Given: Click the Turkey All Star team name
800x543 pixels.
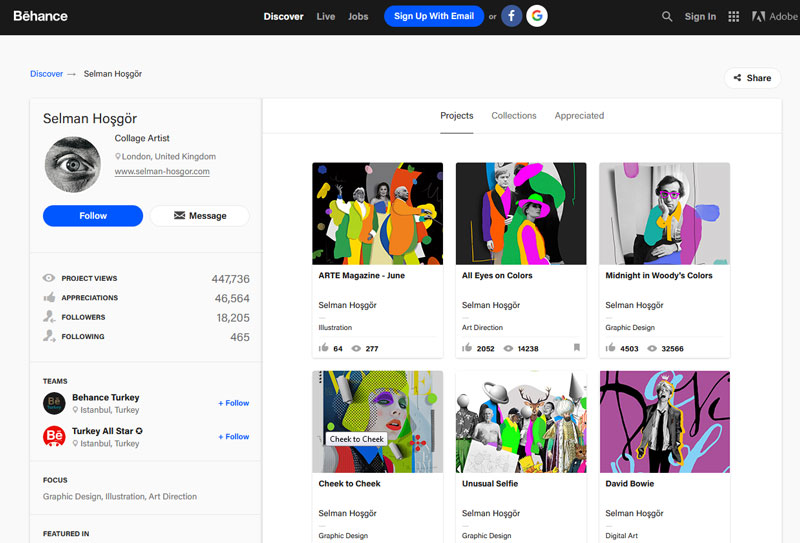Looking at the screenshot, I should [x=103, y=431].
